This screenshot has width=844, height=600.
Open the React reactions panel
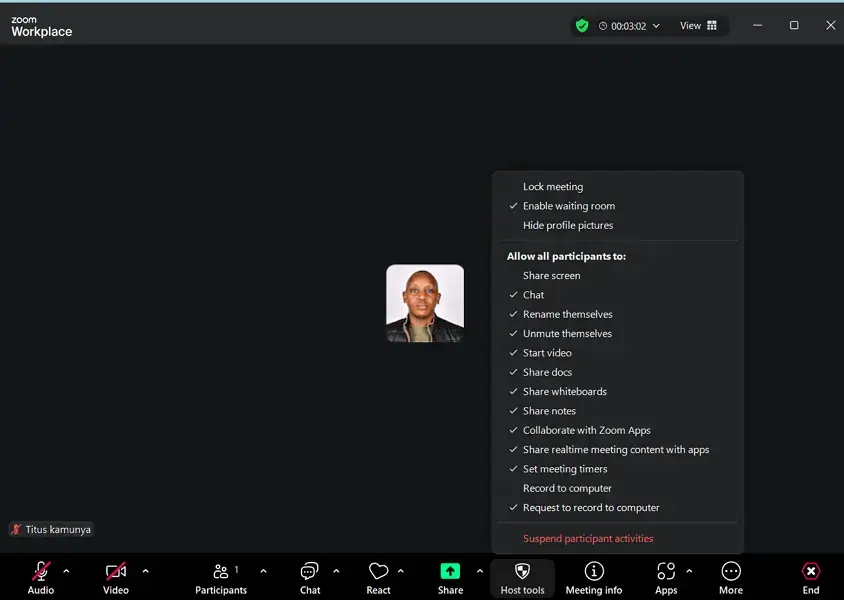click(x=379, y=576)
